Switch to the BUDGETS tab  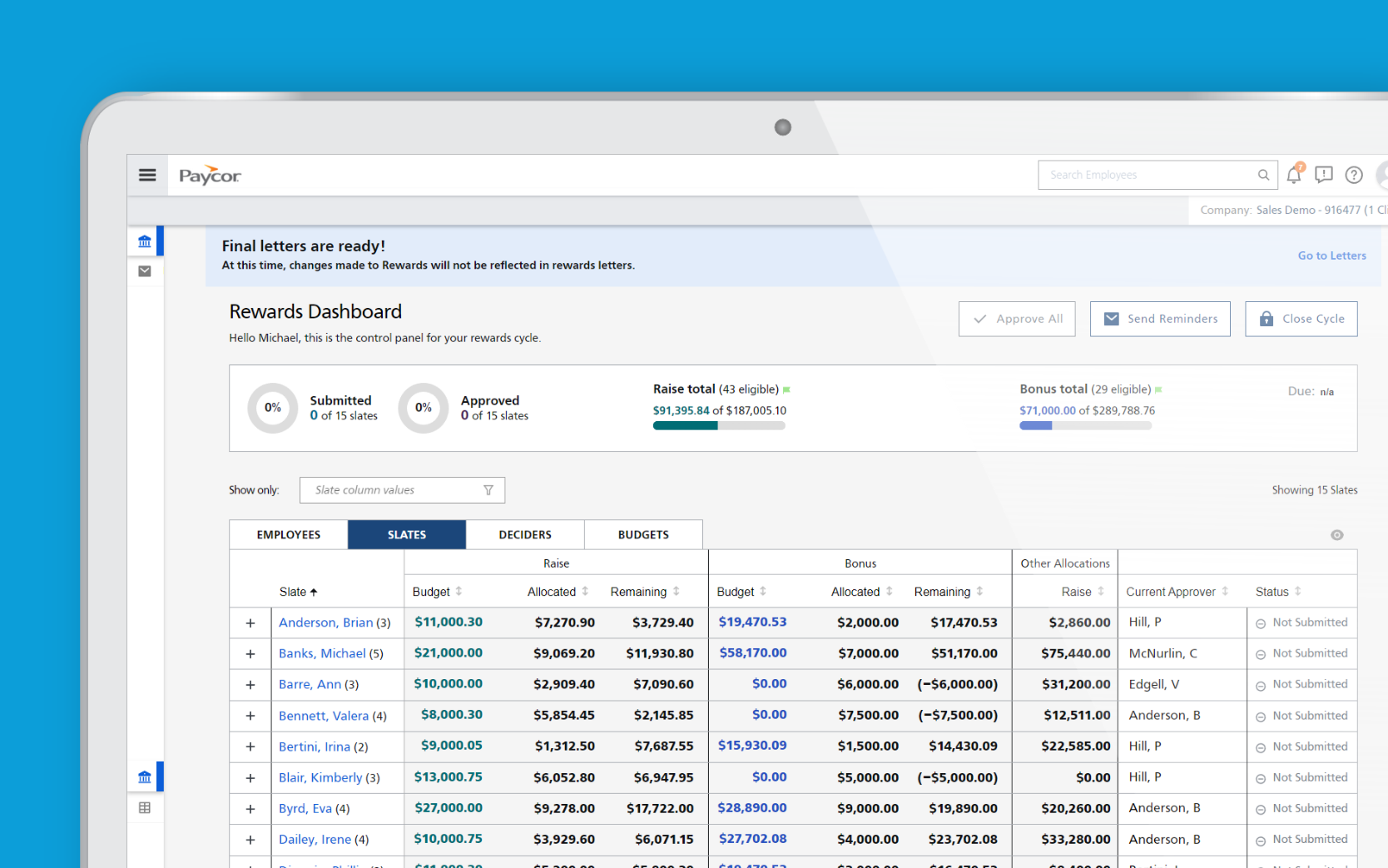click(x=642, y=534)
